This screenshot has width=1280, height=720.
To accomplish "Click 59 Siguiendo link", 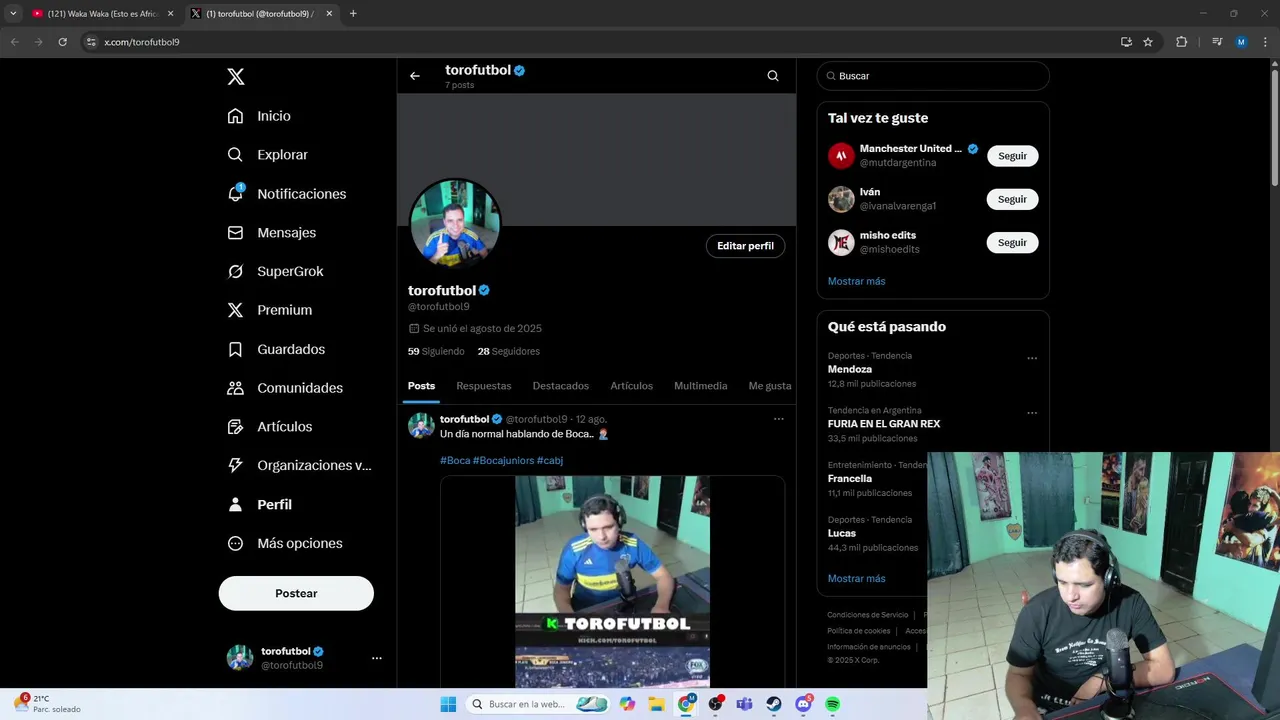I will click(x=436, y=351).
